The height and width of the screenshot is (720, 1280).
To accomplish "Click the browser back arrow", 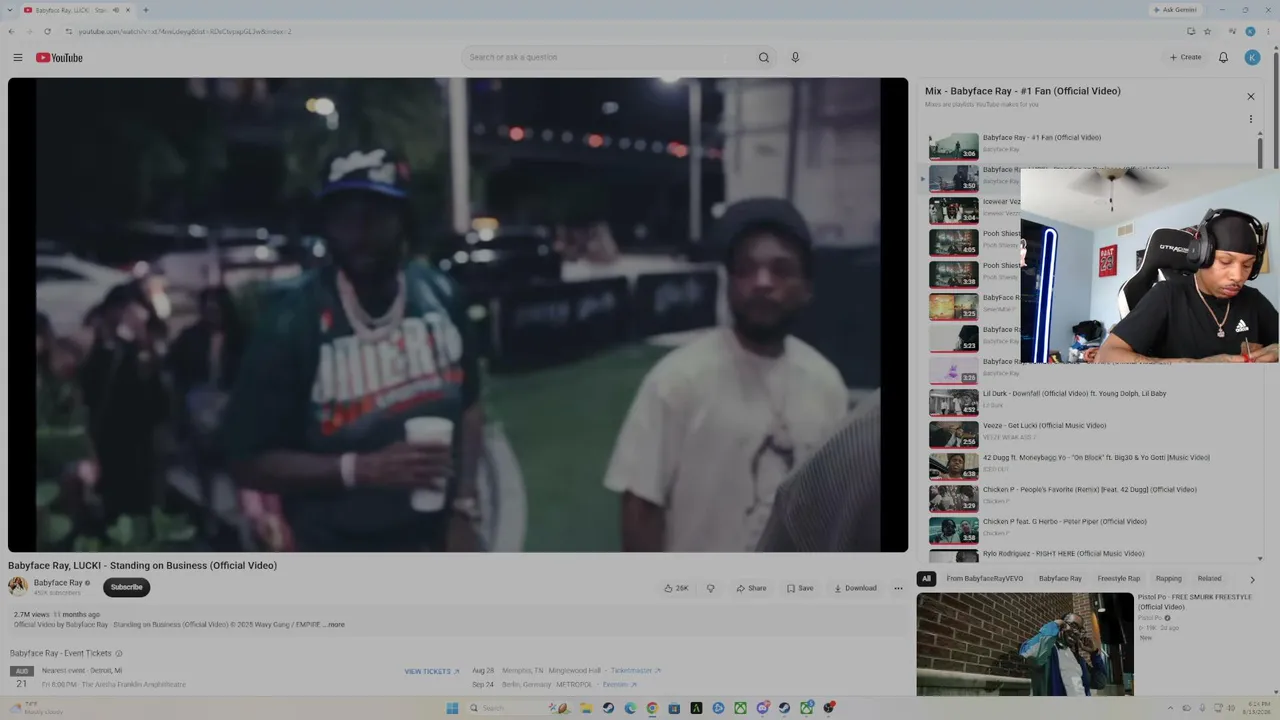I will click(11, 31).
